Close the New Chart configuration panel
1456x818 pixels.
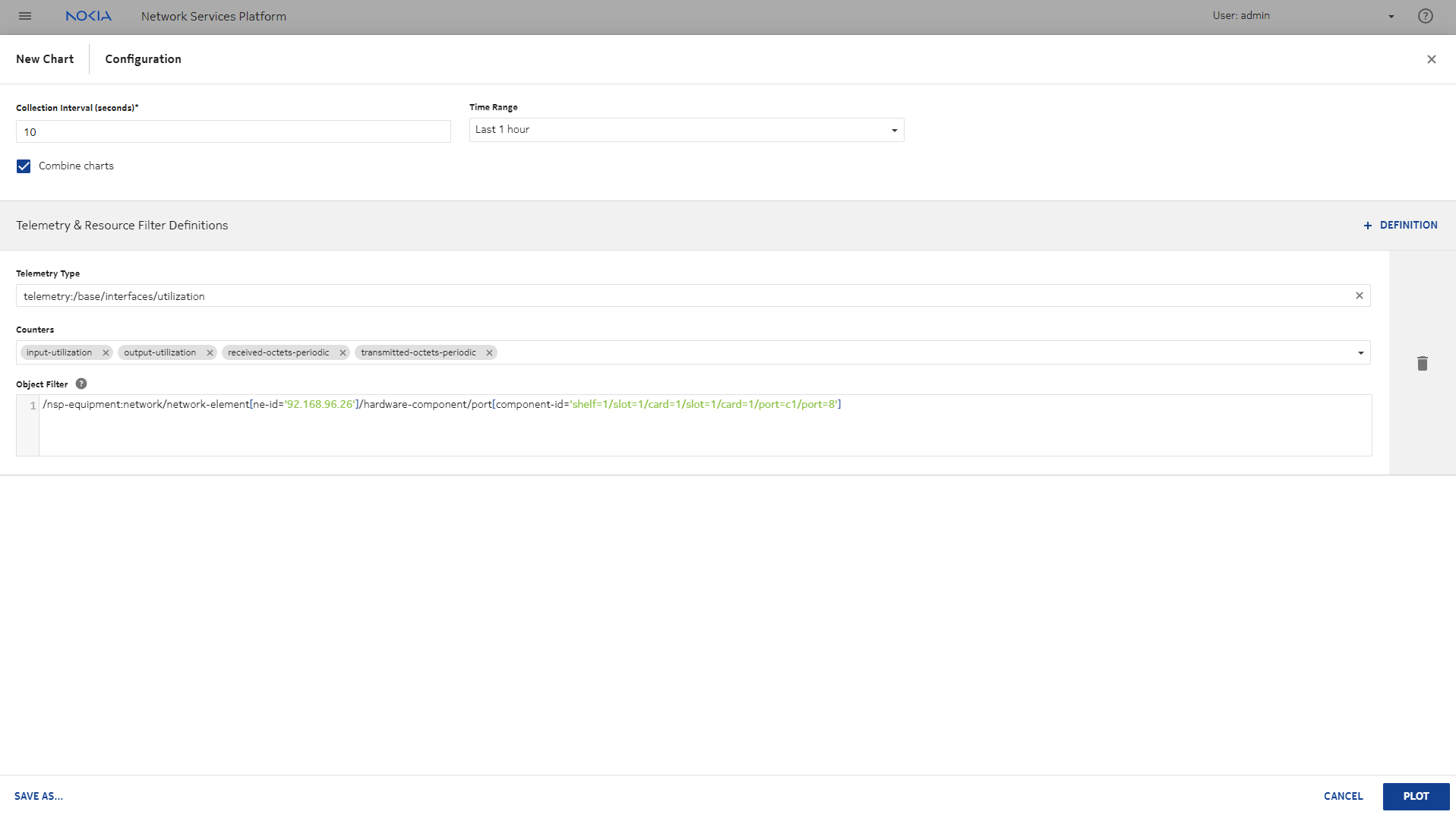click(x=1431, y=59)
